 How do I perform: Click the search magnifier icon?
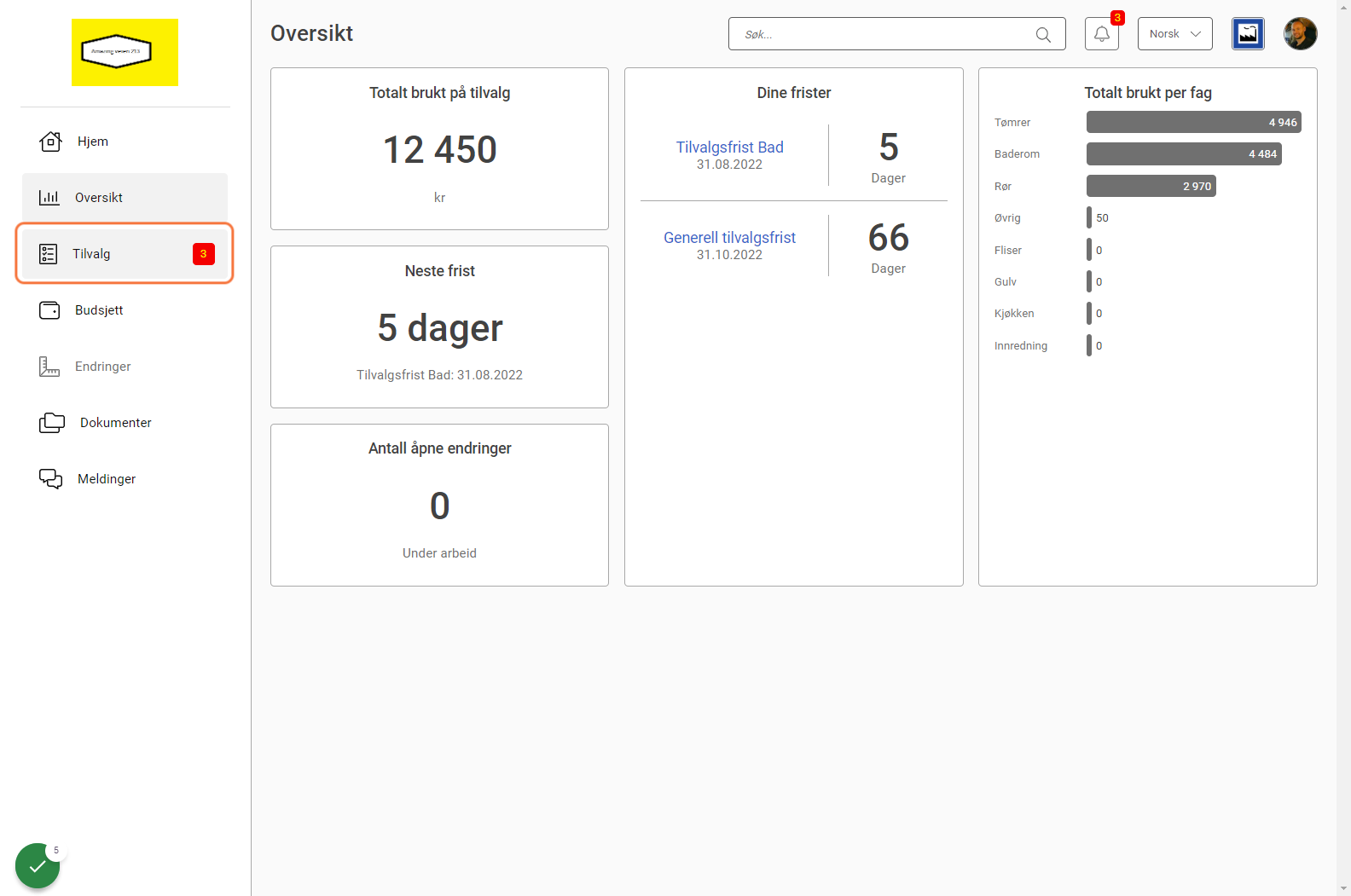click(1043, 35)
